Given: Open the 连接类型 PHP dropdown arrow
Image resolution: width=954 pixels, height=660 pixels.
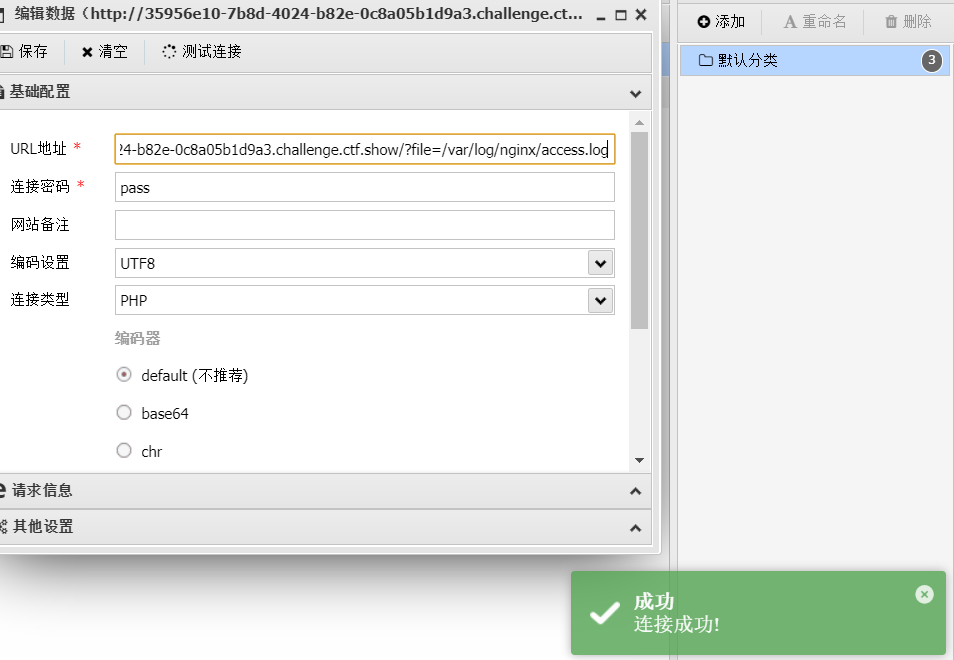Looking at the screenshot, I should (x=601, y=300).
